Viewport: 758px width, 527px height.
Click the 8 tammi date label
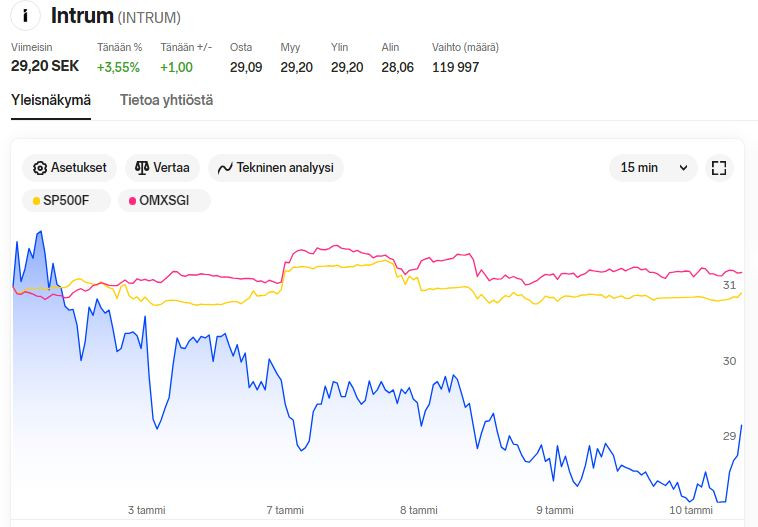(x=419, y=510)
